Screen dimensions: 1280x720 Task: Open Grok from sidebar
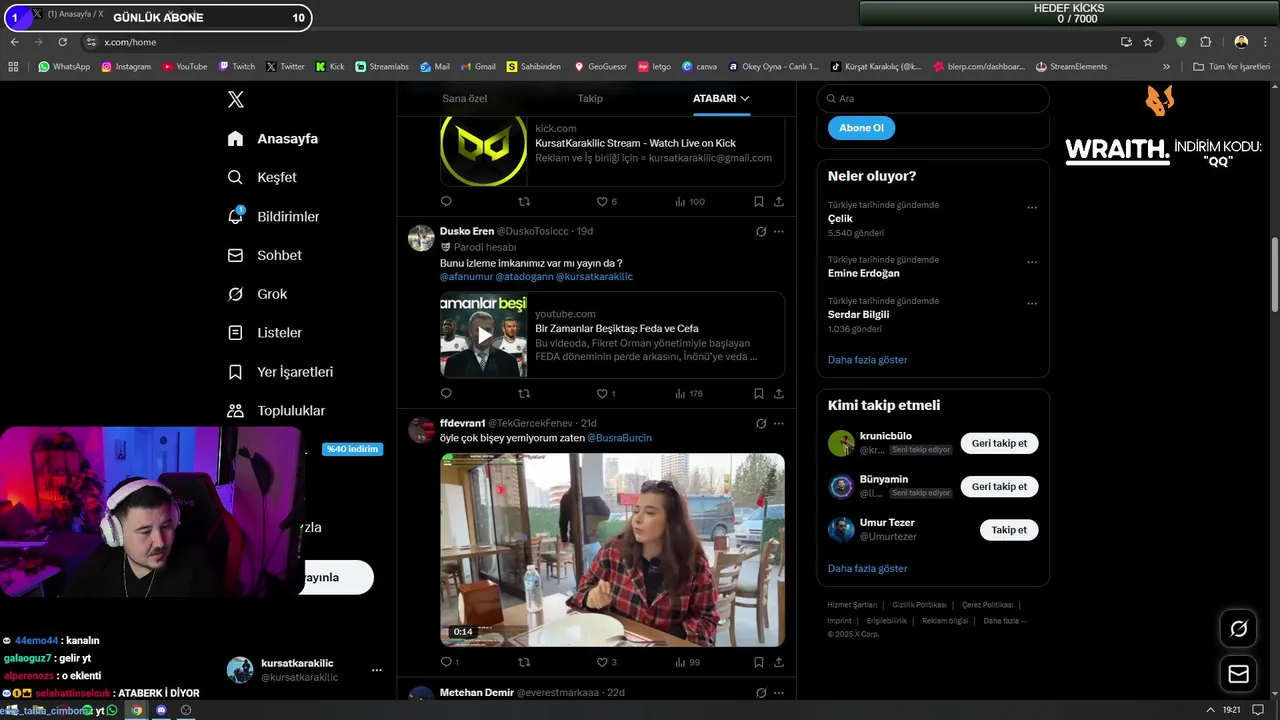point(256,294)
